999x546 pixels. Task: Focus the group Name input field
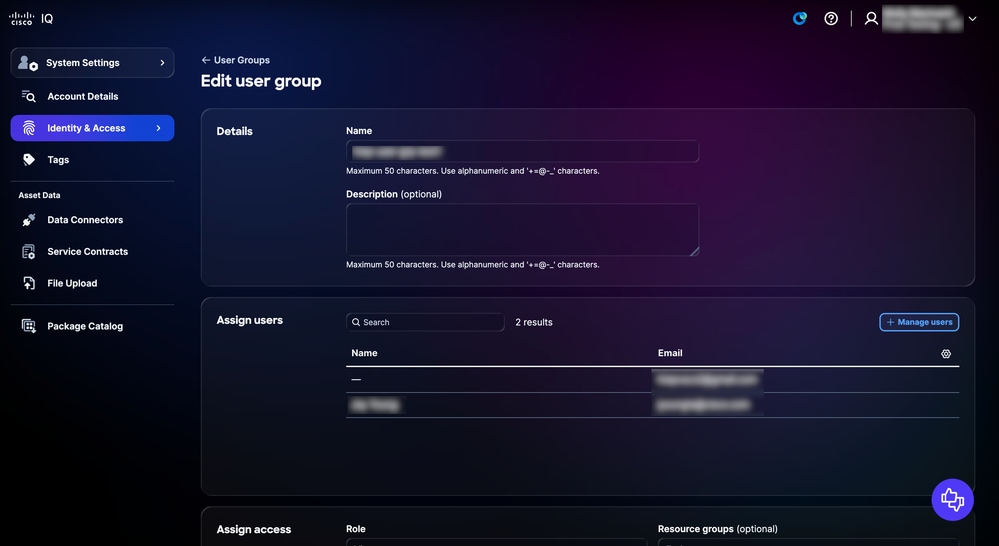pos(522,152)
